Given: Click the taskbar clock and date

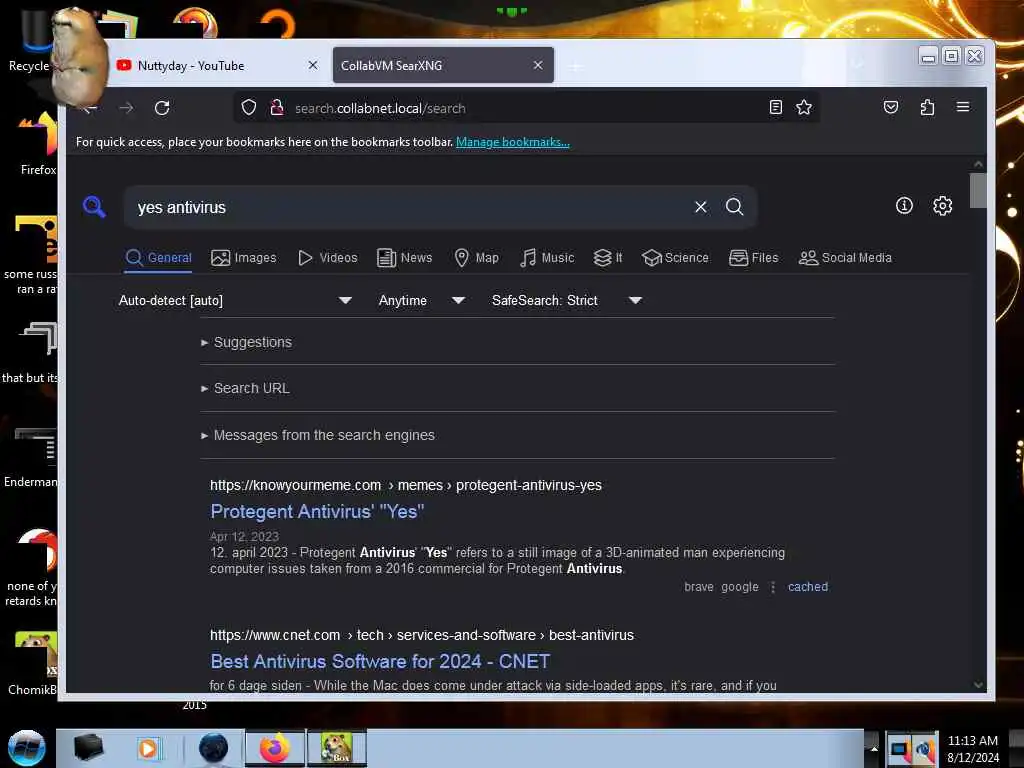Looking at the screenshot, I should [972, 748].
